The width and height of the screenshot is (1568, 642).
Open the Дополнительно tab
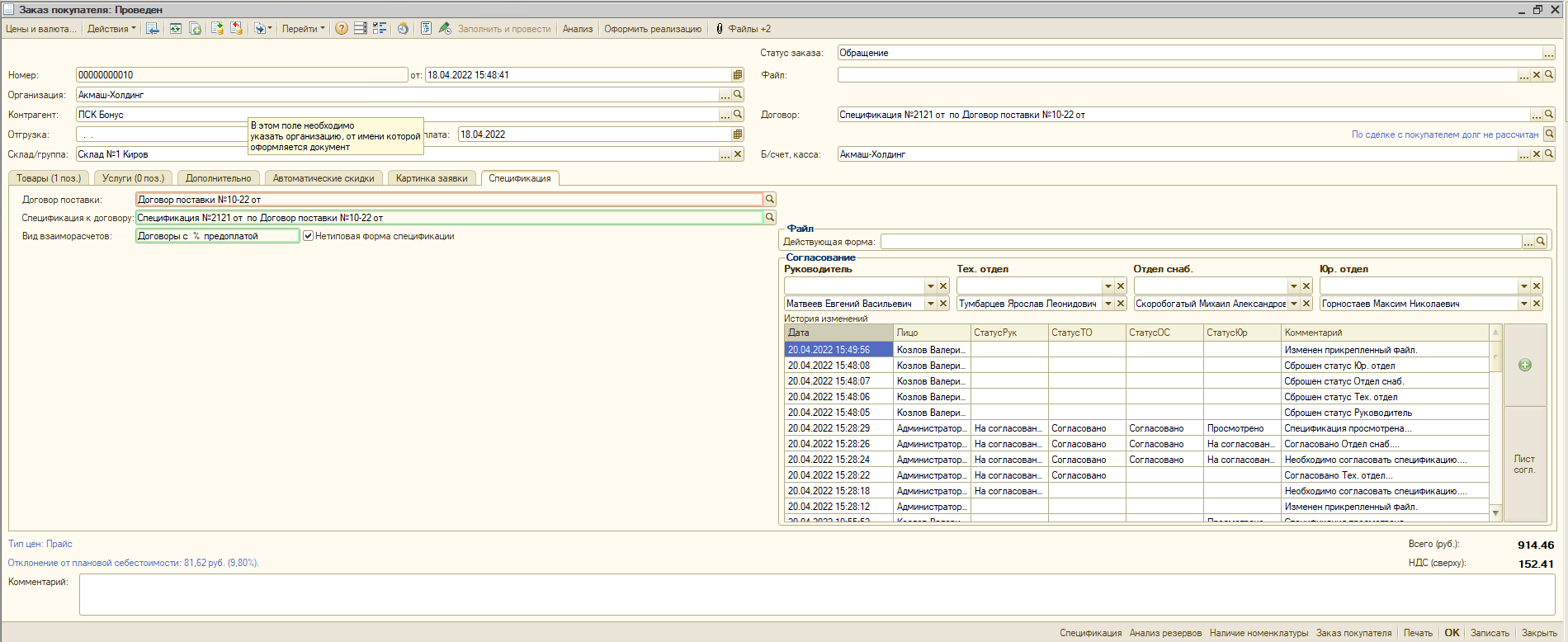(x=219, y=178)
